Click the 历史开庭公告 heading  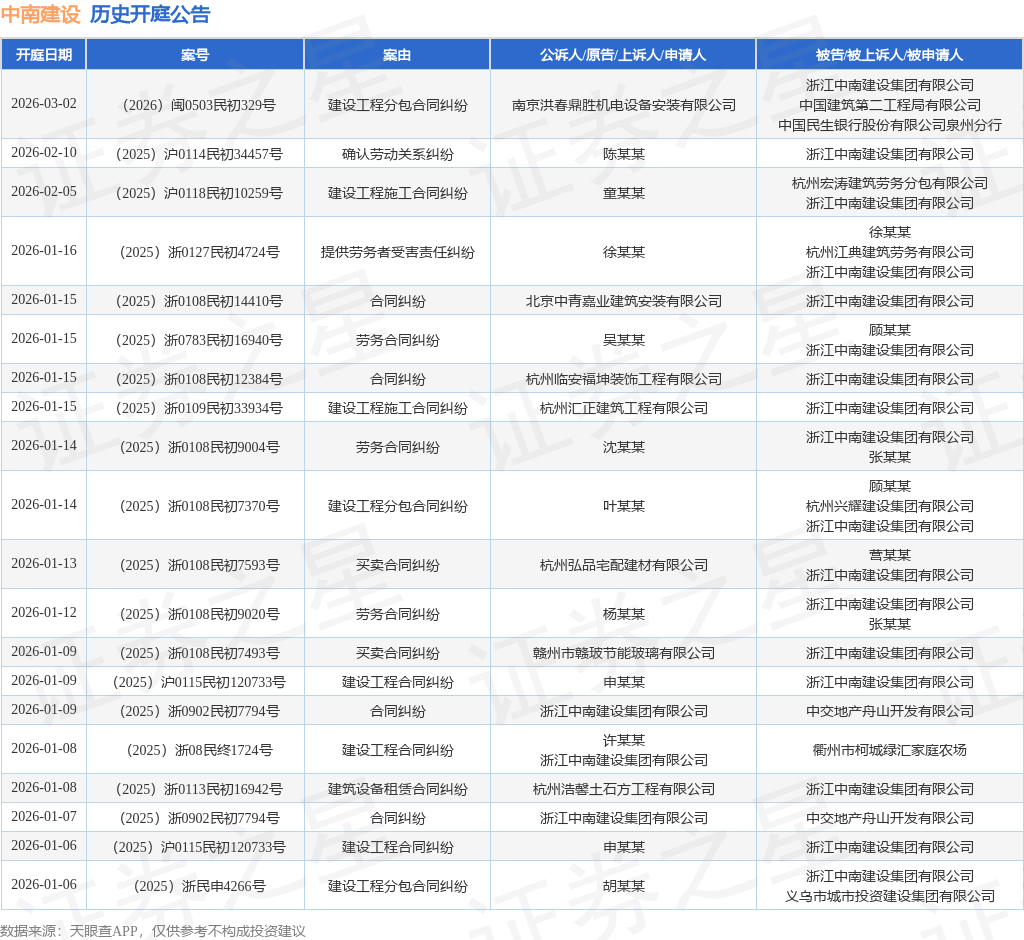(150, 14)
